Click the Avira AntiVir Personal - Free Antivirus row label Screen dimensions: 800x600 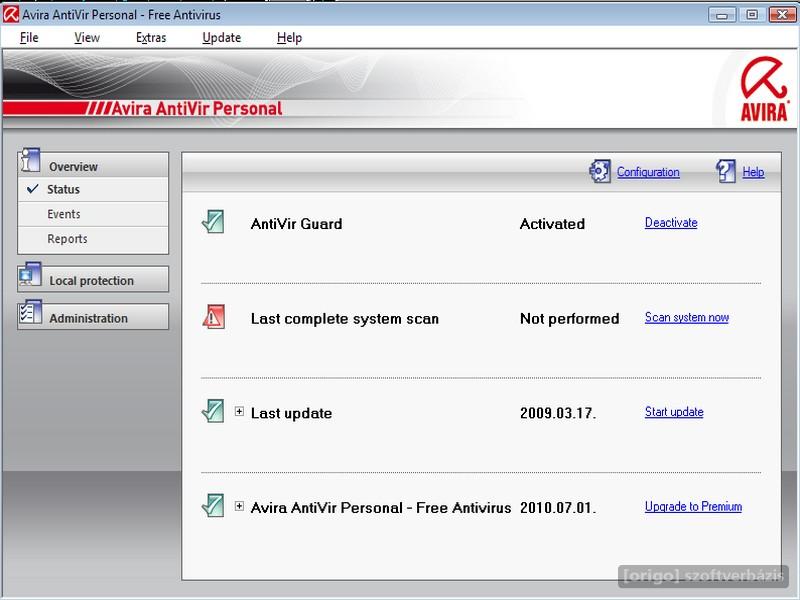[x=381, y=508]
